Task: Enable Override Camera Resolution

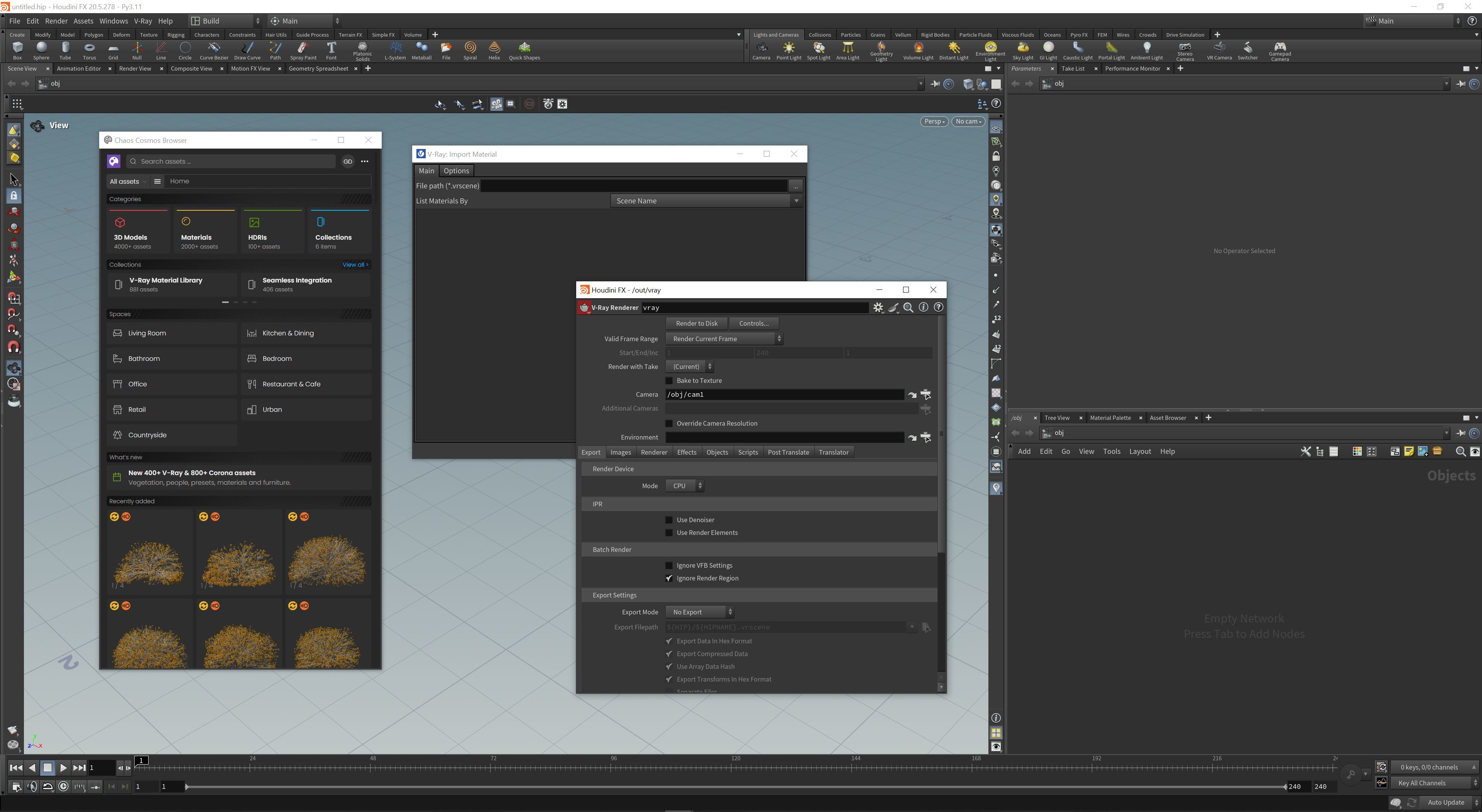Action: pos(669,423)
